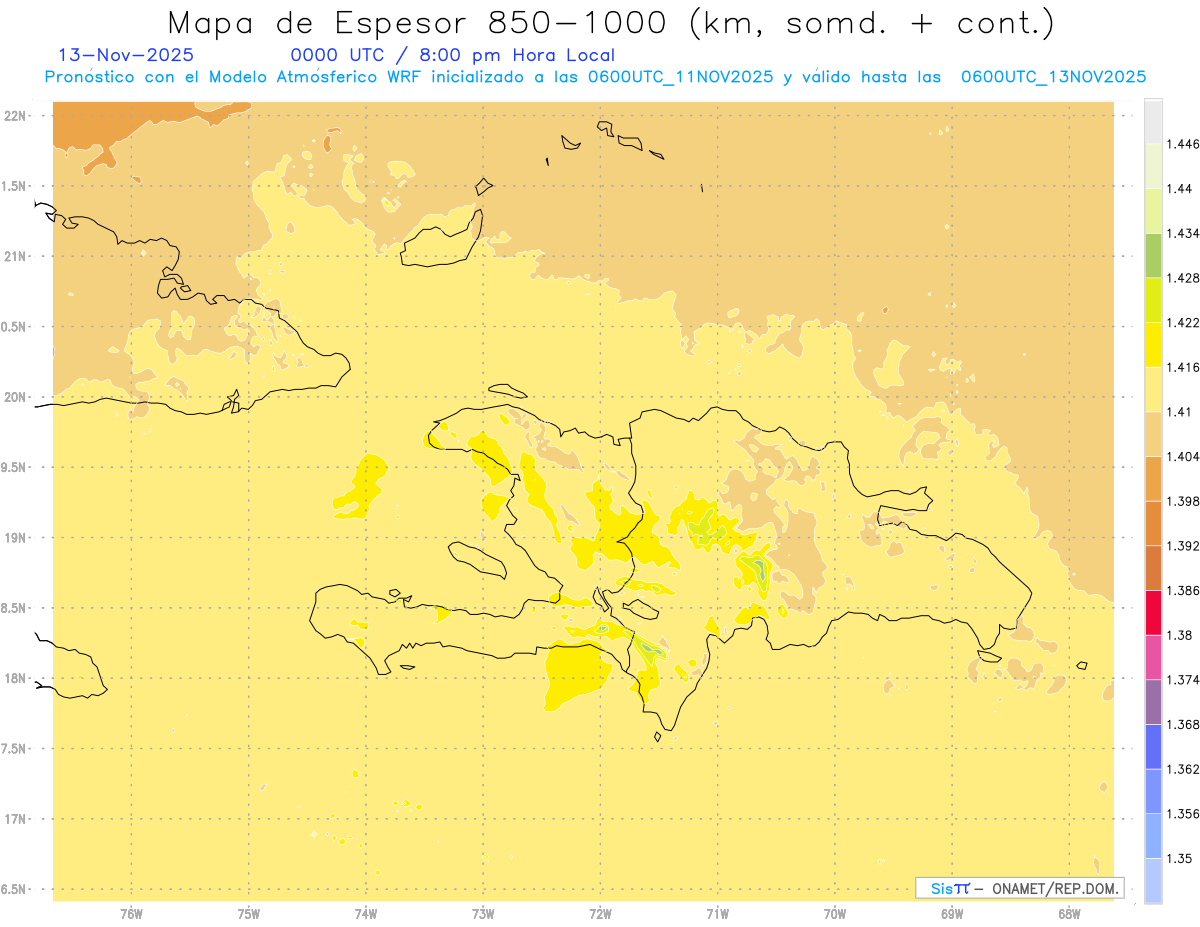Click longitude label '70W'
Image resolution: width=1200 pixels, height=927 pixels.
coord(835,914)
